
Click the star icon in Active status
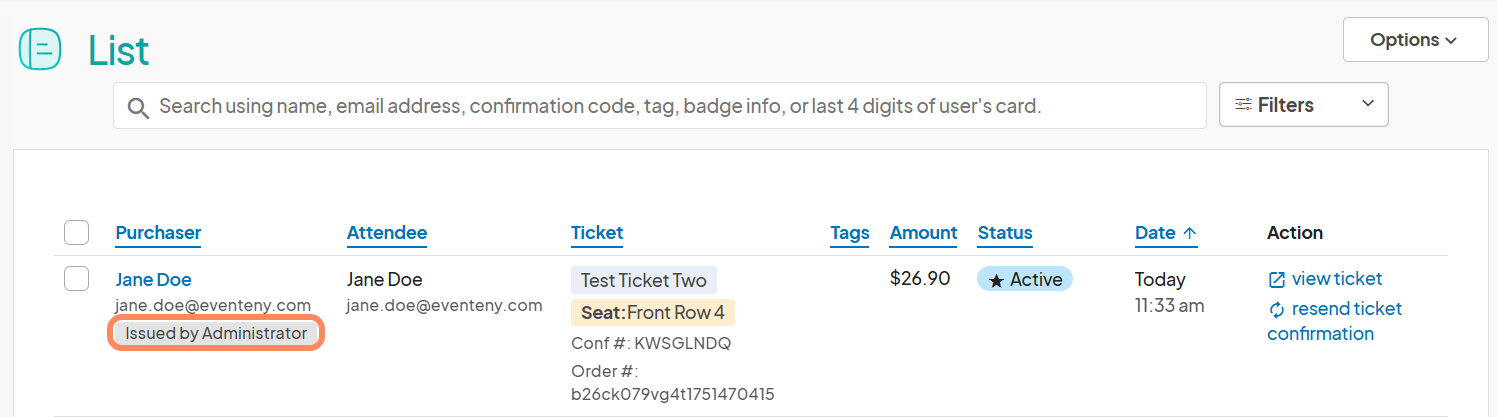coord(996,280)
